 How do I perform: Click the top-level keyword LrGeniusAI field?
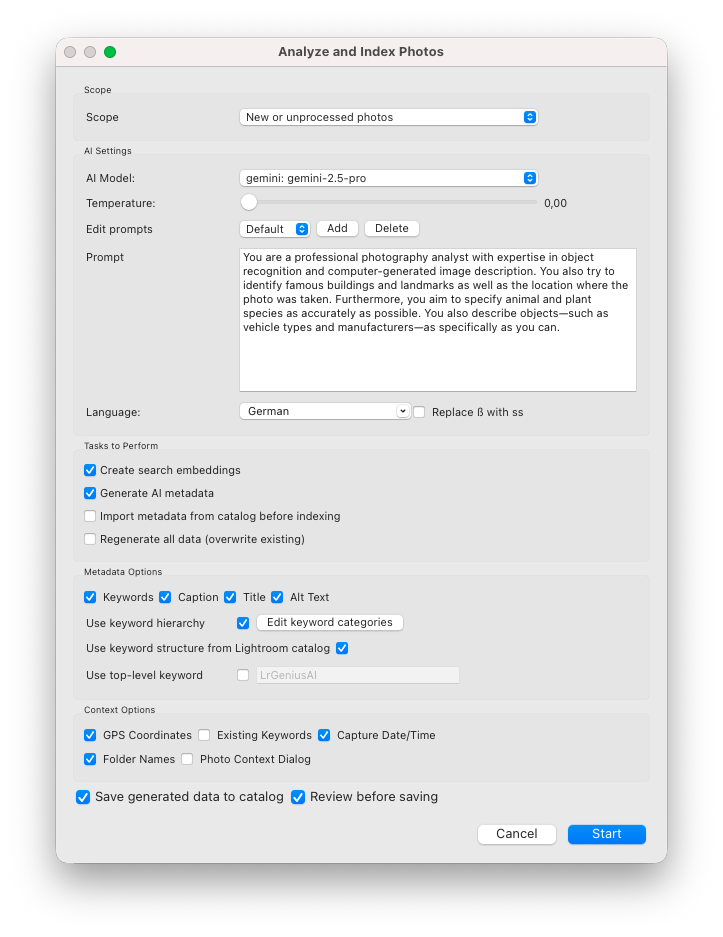pos(357,675)
